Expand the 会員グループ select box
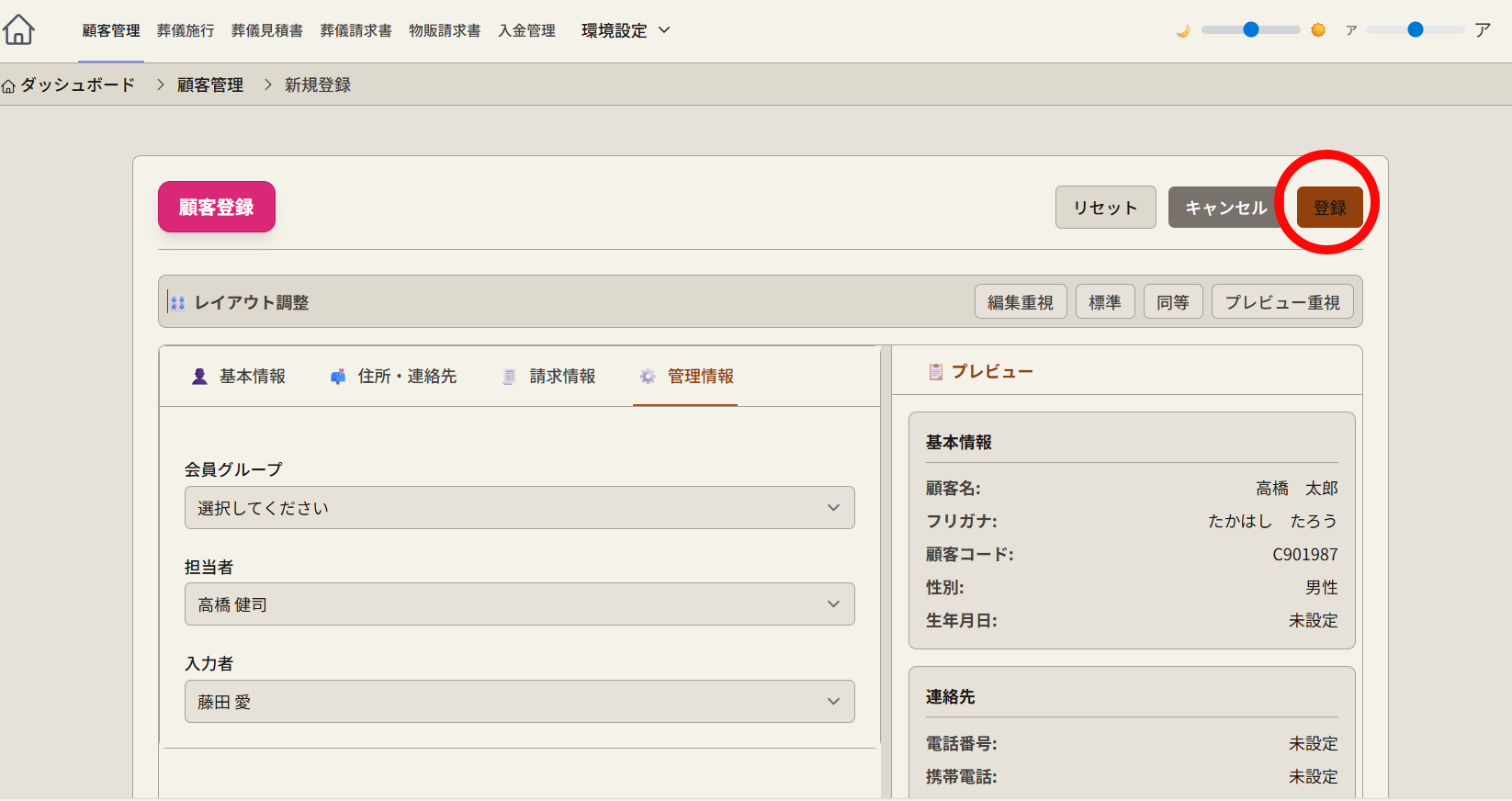 click(519, 508)
